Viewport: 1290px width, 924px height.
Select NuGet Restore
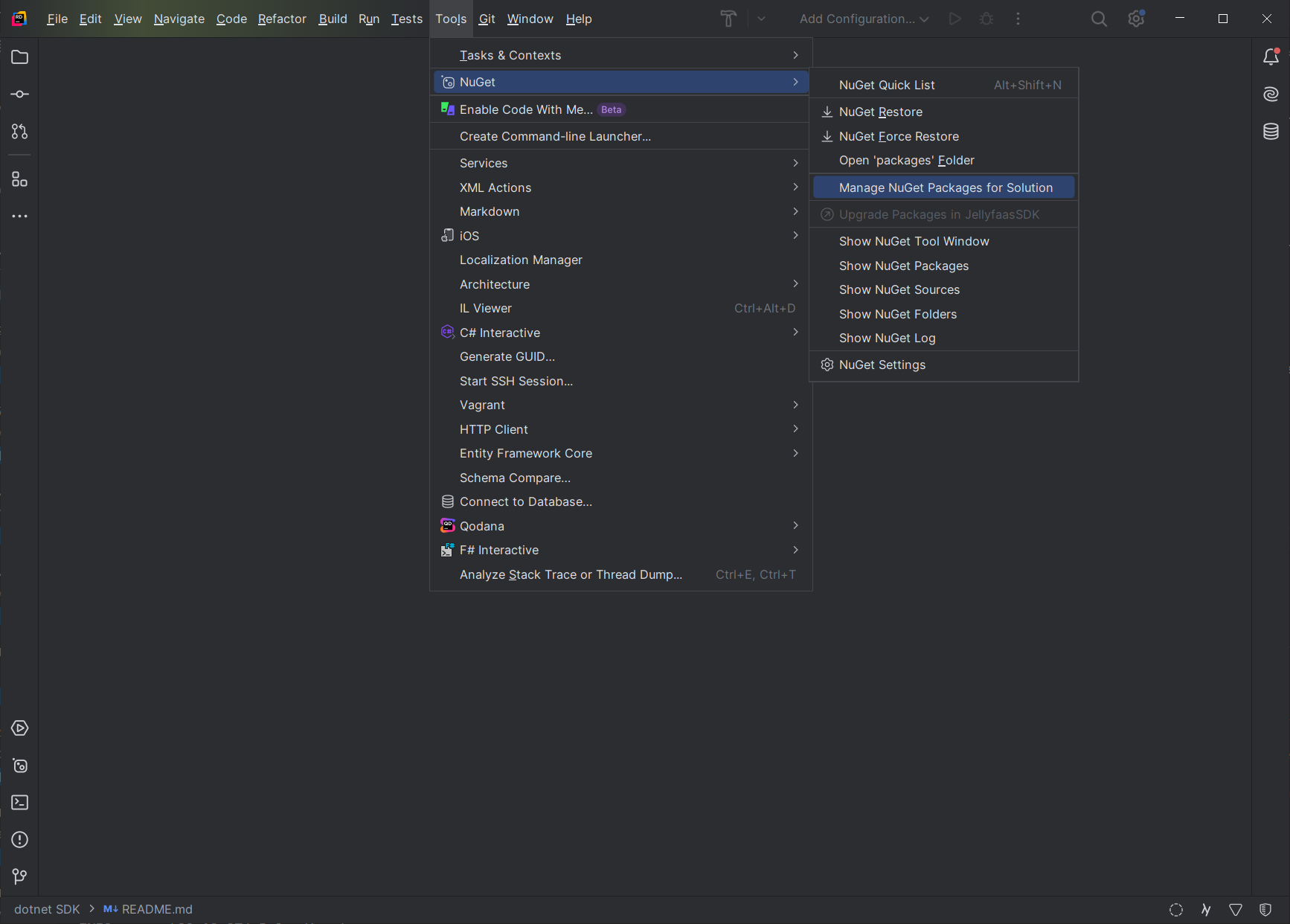pyautogui.click(x=944, y=112)
